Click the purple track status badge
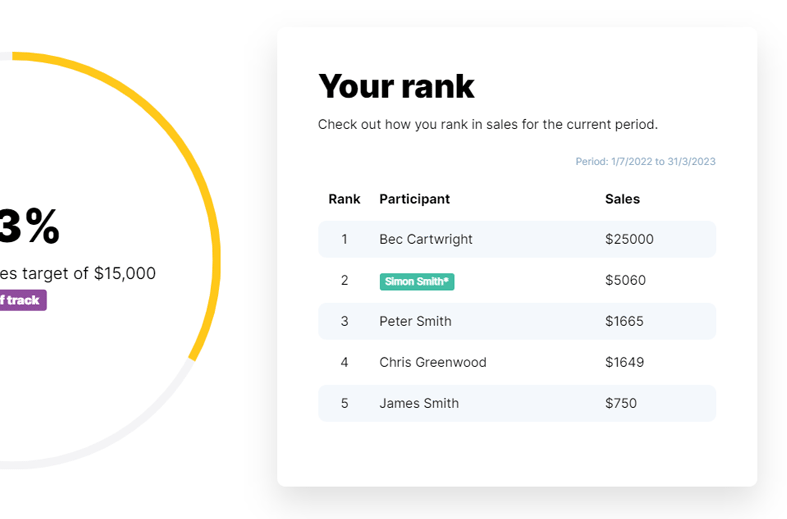Viewport: 787px width, 519px height. click(x=23, y=300)
